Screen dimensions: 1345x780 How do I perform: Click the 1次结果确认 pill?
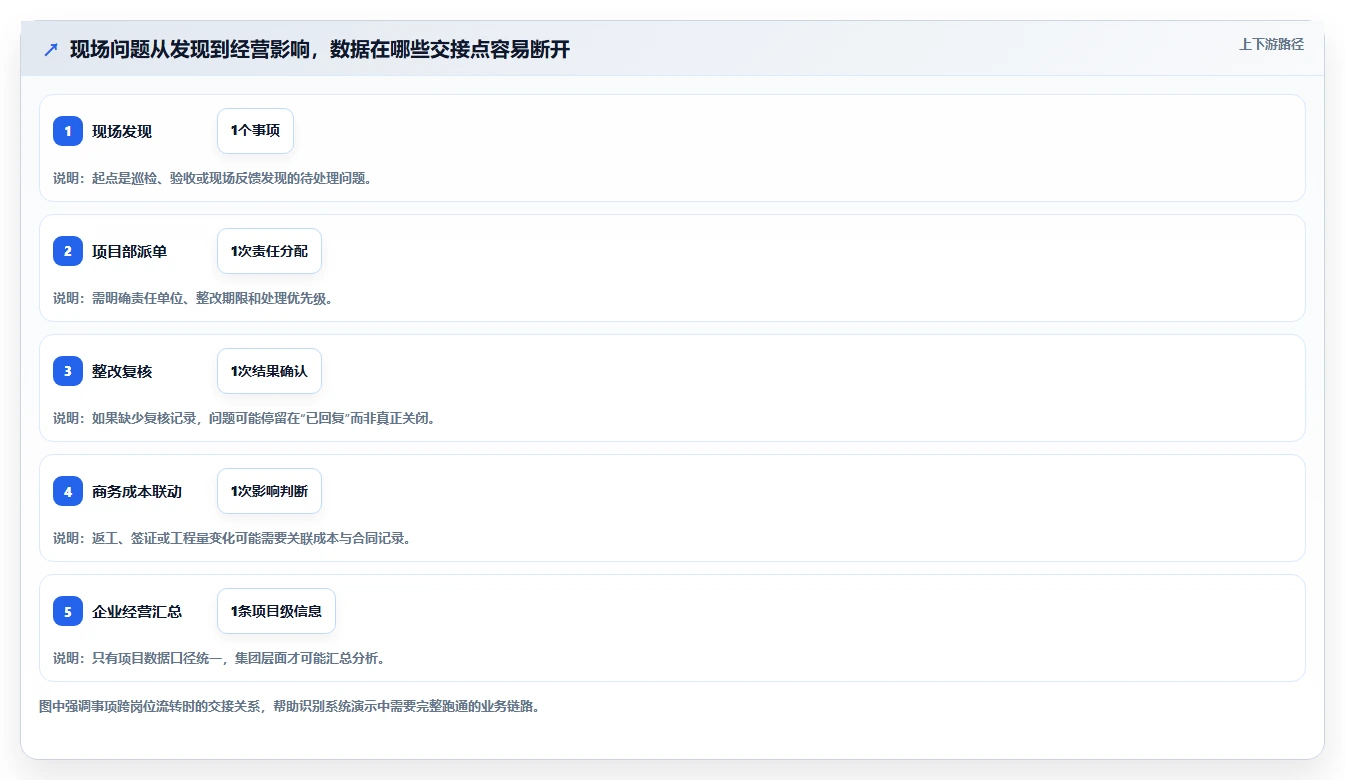(x=269, y=371)
